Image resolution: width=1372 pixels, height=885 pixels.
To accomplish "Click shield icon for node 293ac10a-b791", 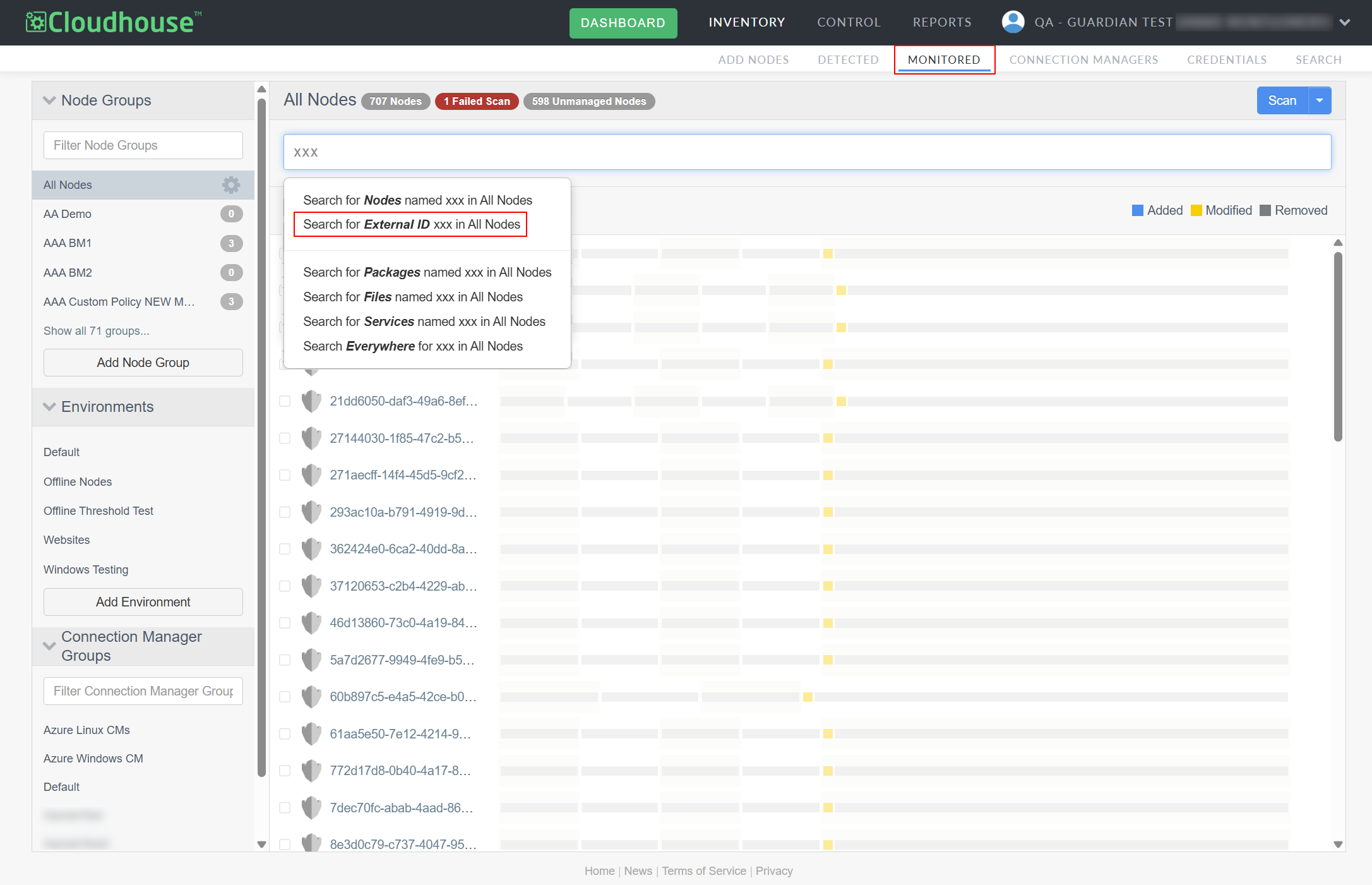I will tap(311, 512).
